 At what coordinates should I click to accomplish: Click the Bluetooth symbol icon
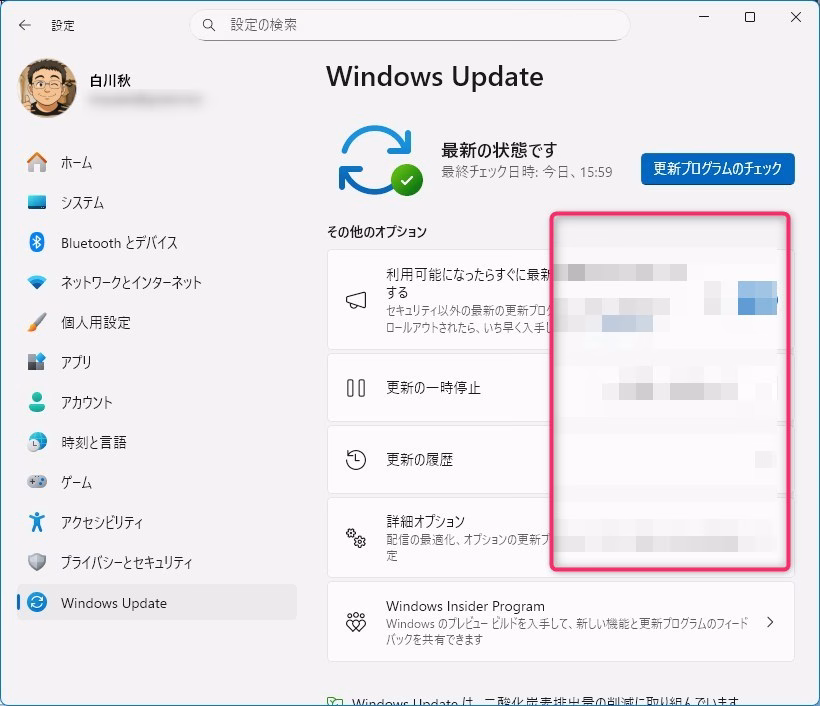[37, 242]
